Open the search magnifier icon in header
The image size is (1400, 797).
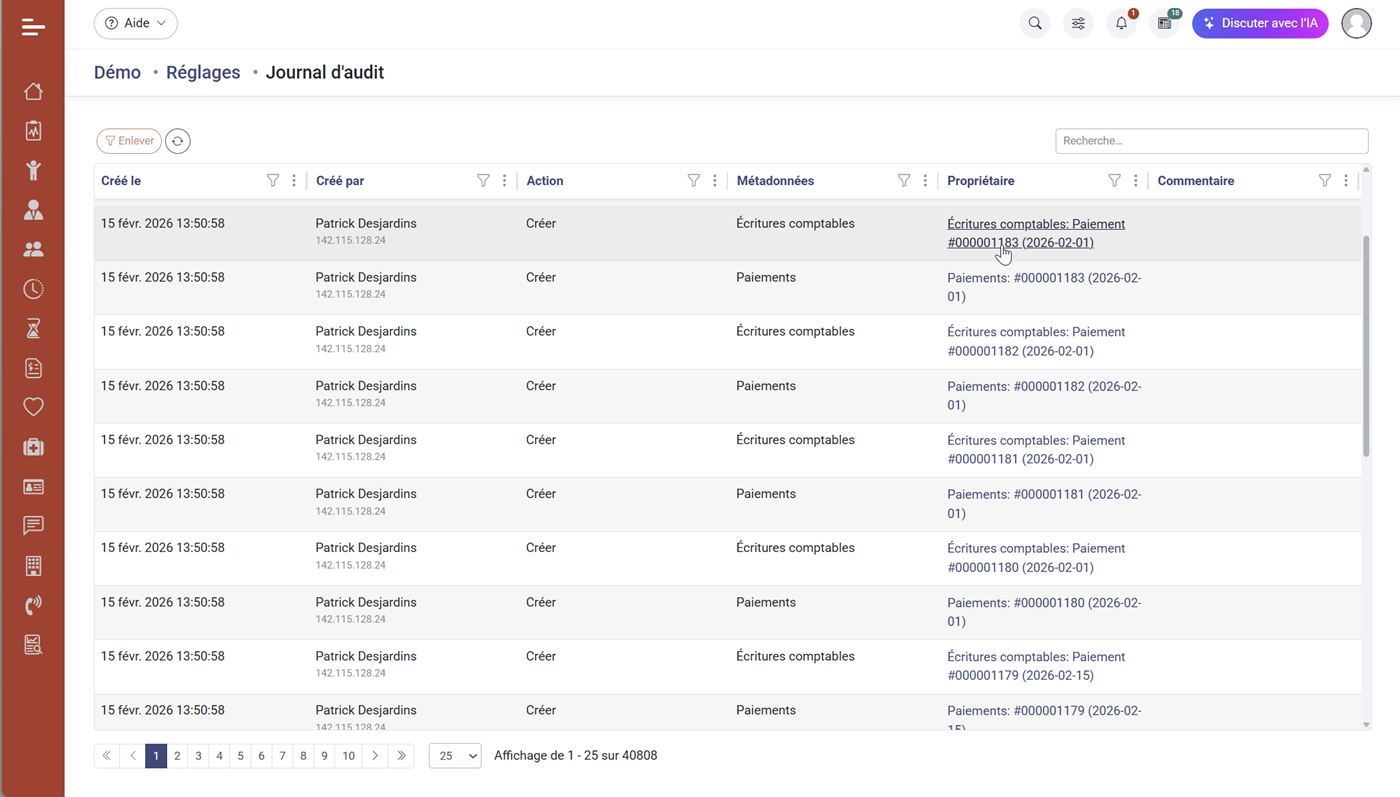pos(1035,23)
